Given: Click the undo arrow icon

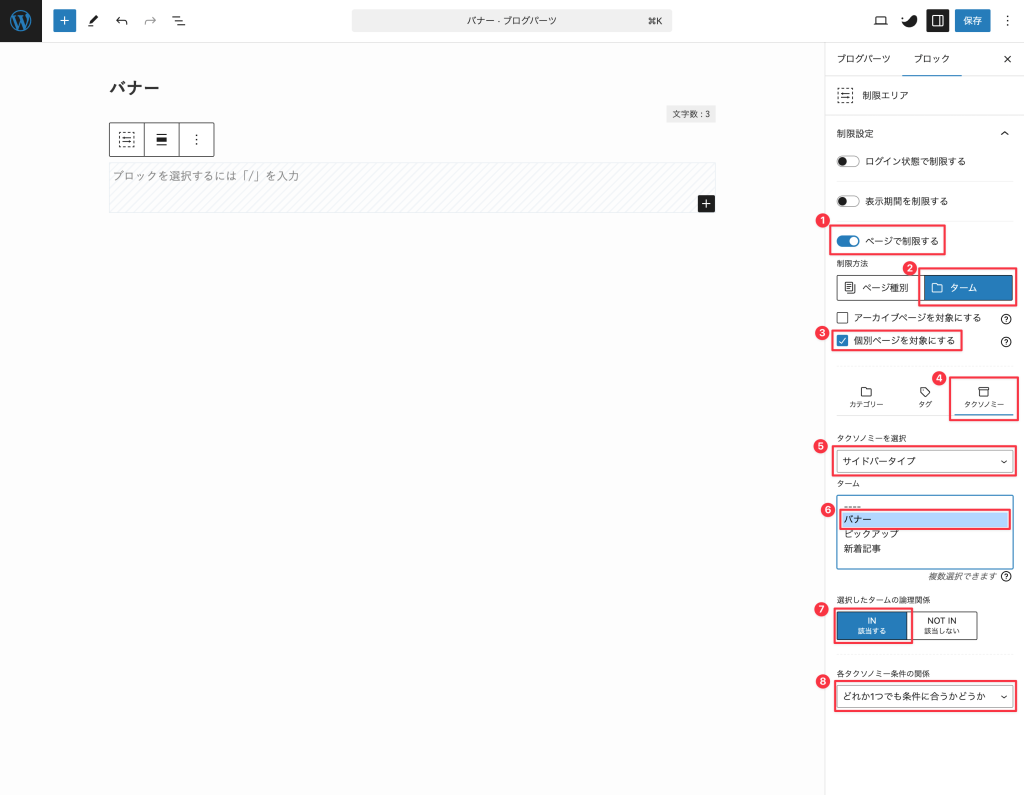Looking at the screenshot, I should [x=120, y=20].
